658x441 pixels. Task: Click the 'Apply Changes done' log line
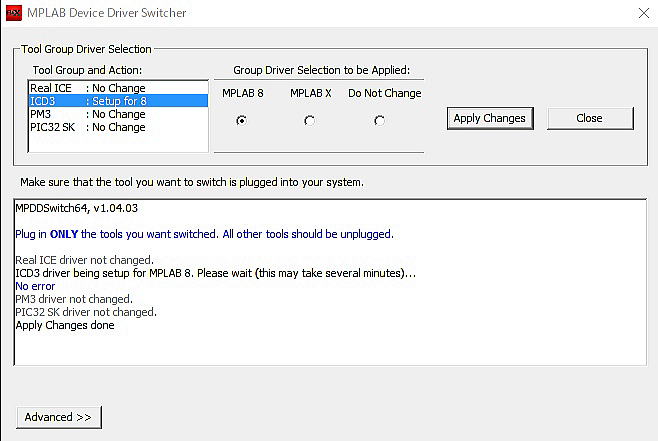pyautogui.click(x=65, y=325)
